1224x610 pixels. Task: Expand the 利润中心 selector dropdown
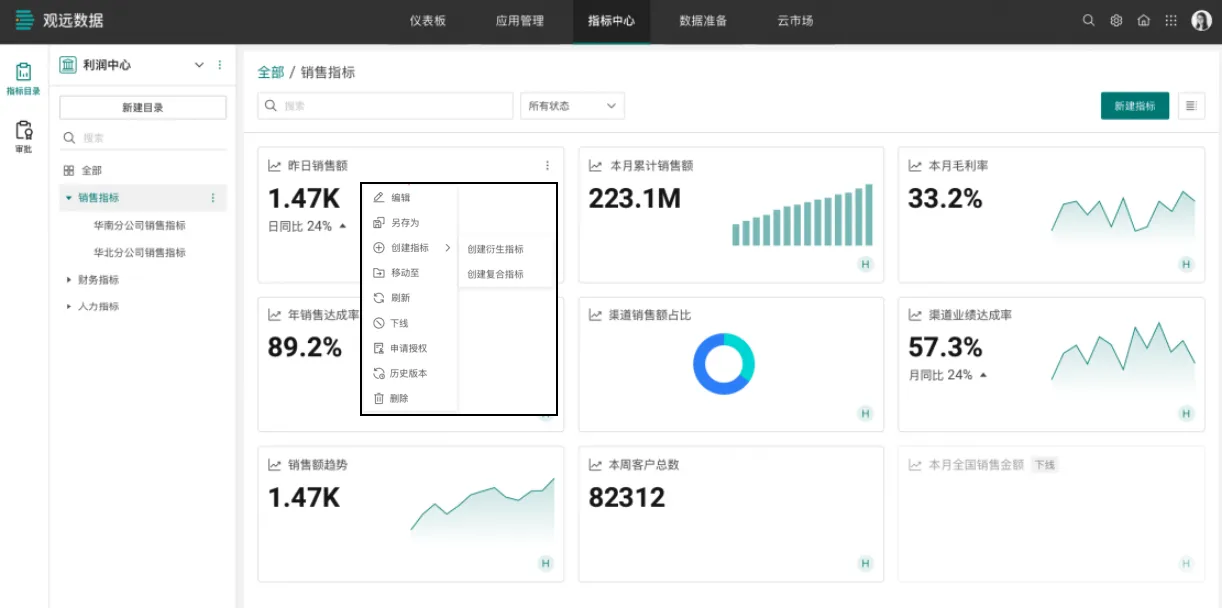click(x=198, y=65)
